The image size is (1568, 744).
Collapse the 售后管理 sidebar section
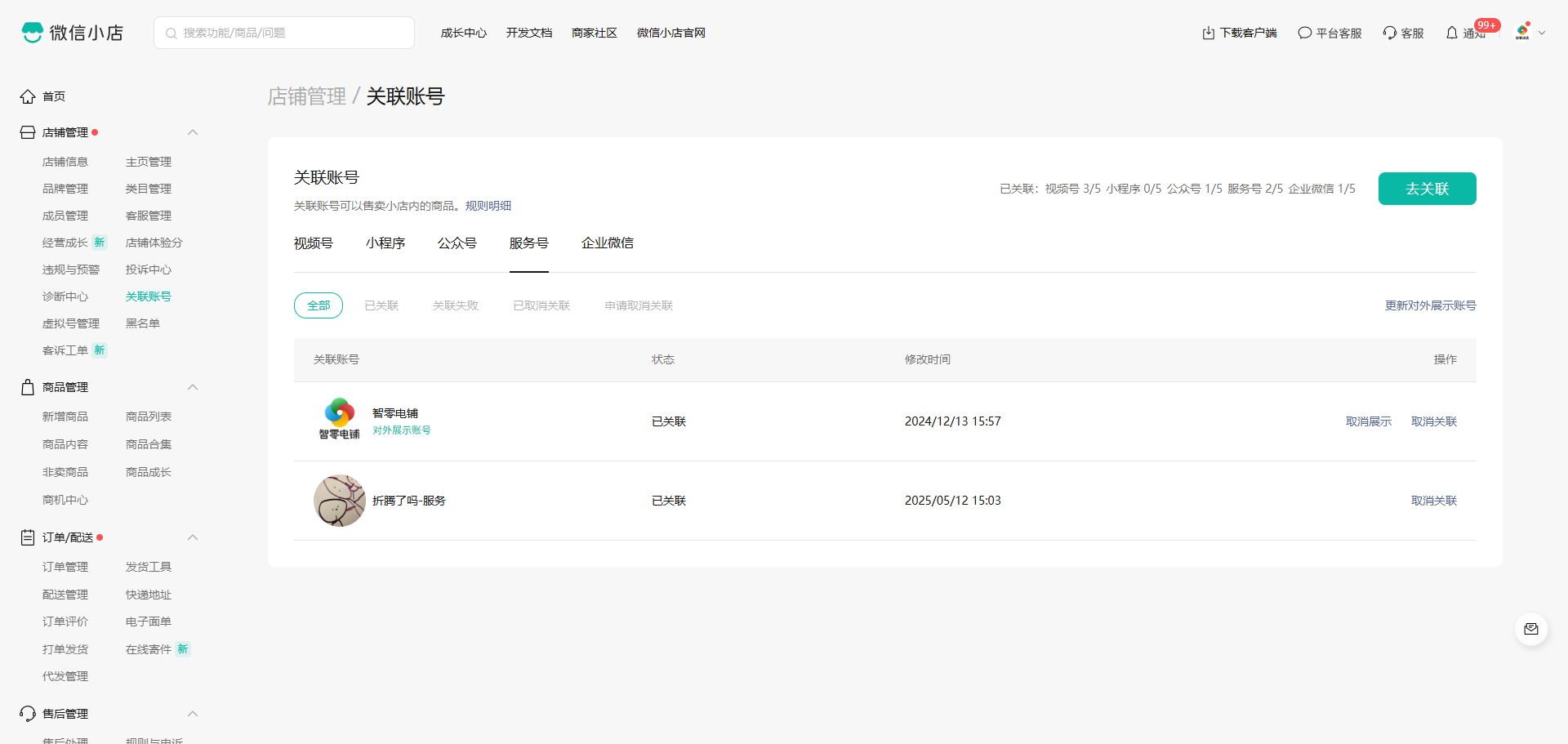tap(193, 714)
